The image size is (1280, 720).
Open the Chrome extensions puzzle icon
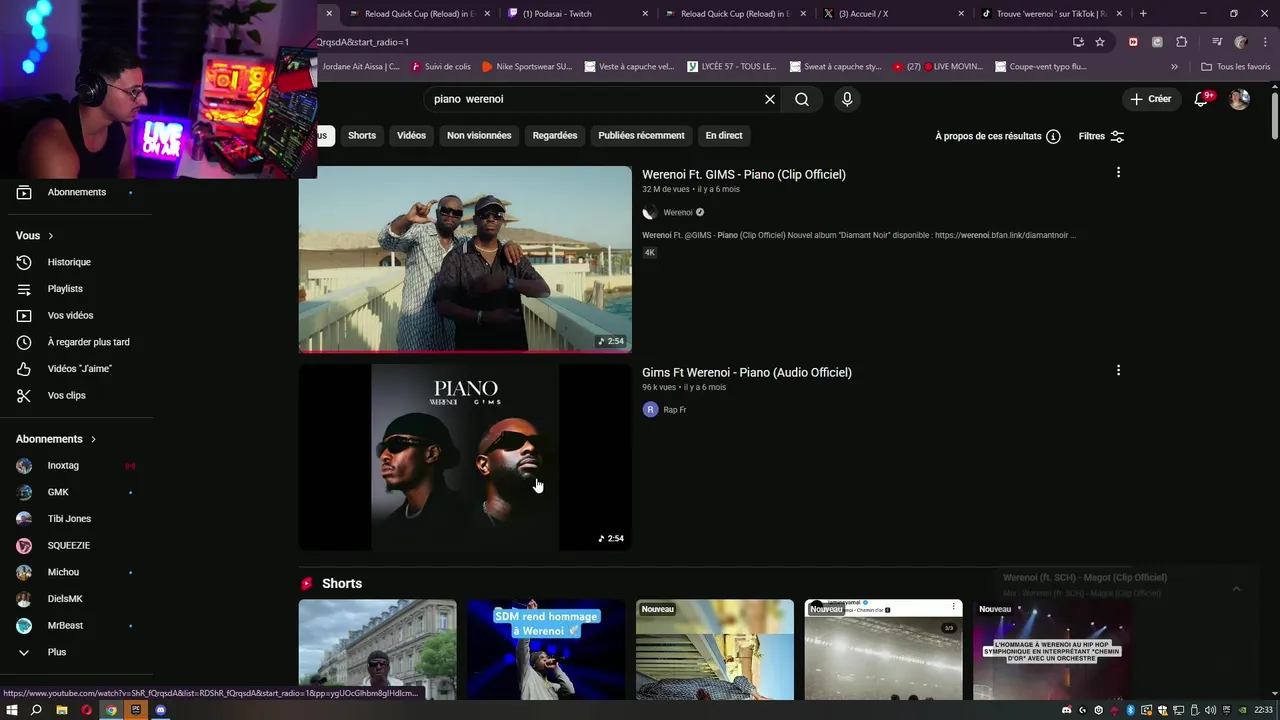[1182, 42]
